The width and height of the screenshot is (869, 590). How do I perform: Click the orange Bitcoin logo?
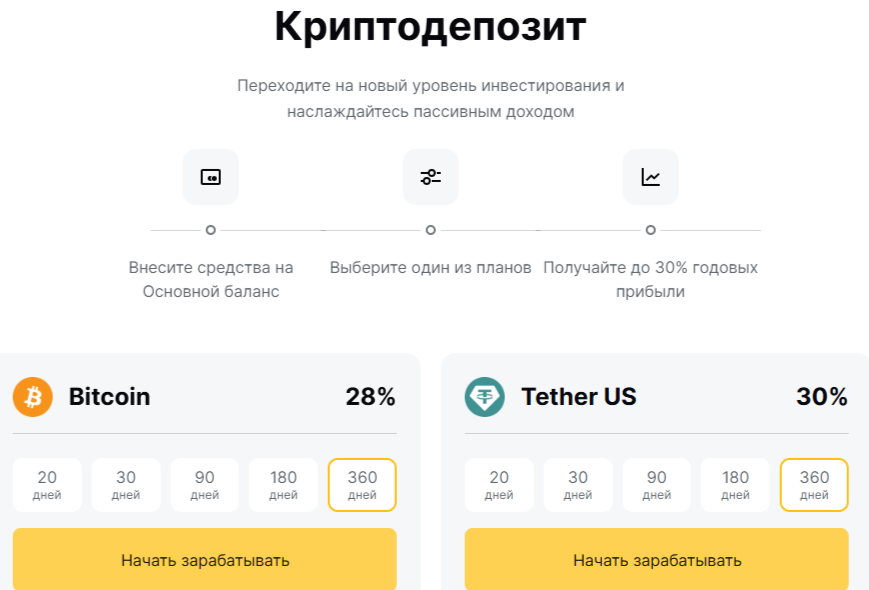click(x=33, y=397)
